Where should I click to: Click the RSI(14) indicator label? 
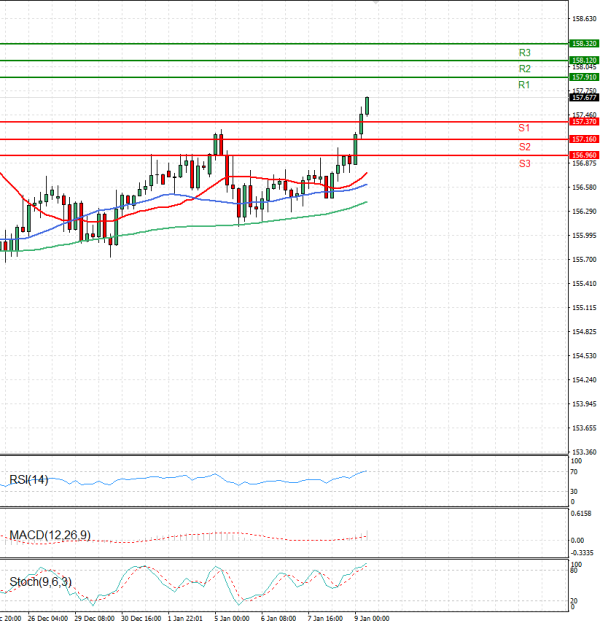coord(28,480)
